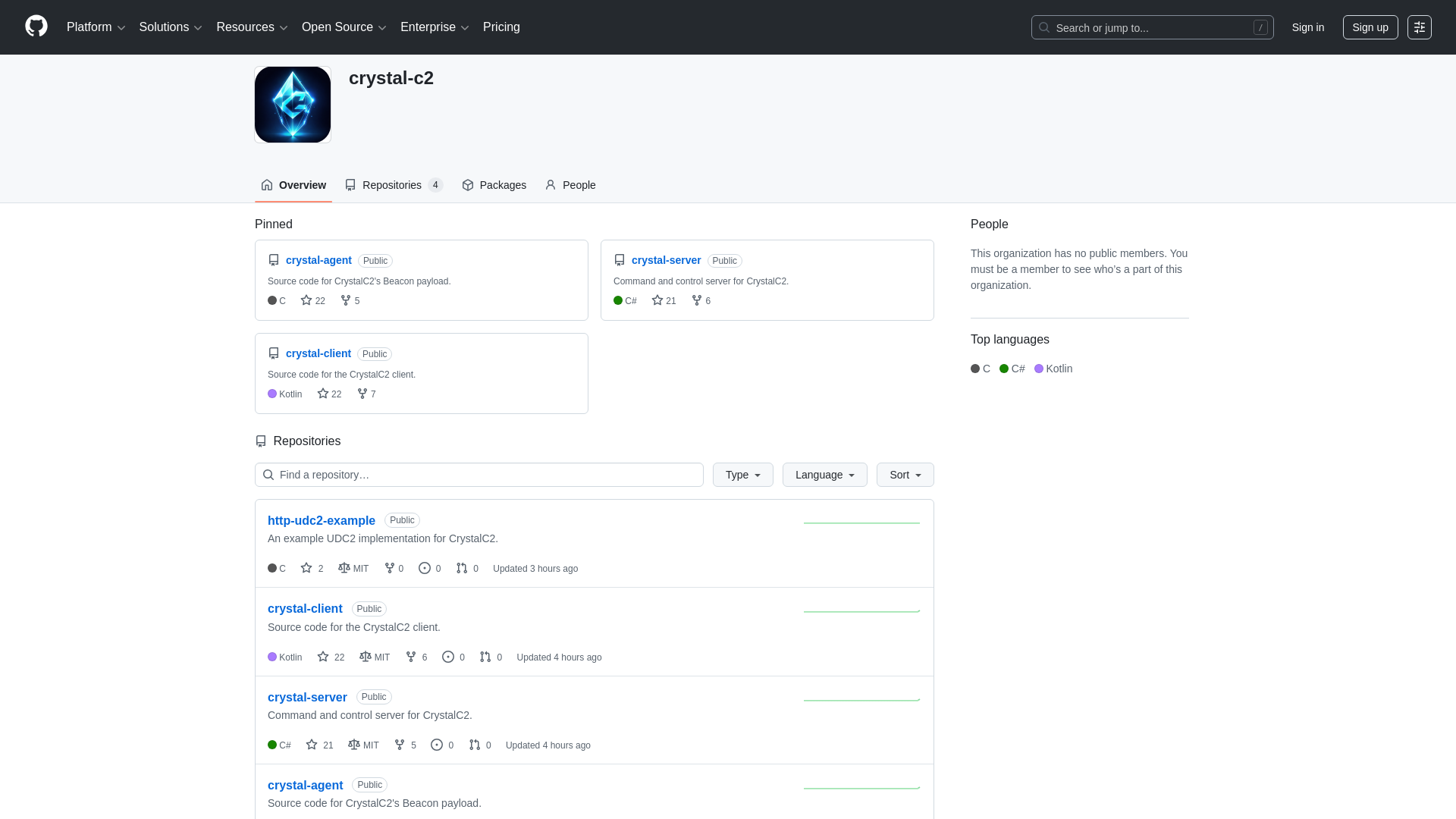
Task: Click the MIT license scale icon for crystal-client
Action: [365, 657]
